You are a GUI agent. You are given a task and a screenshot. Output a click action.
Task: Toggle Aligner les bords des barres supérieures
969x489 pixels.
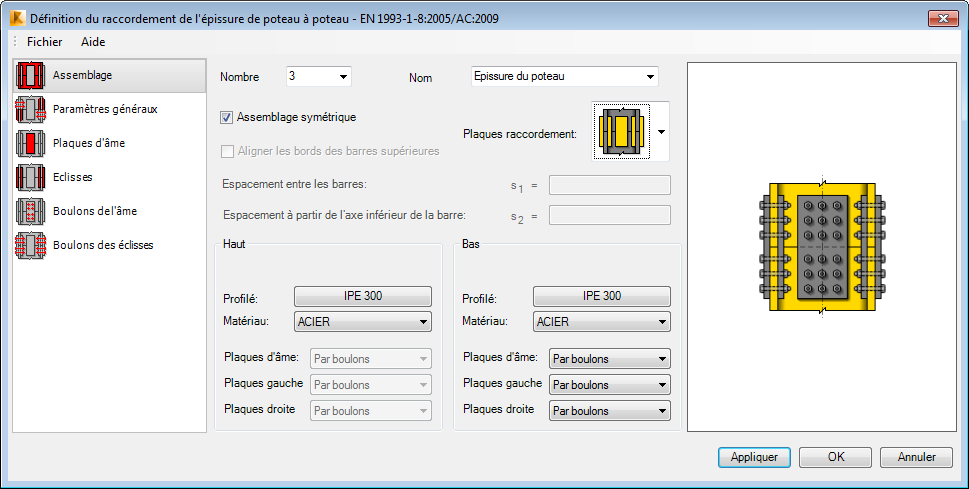click(227, 151)
